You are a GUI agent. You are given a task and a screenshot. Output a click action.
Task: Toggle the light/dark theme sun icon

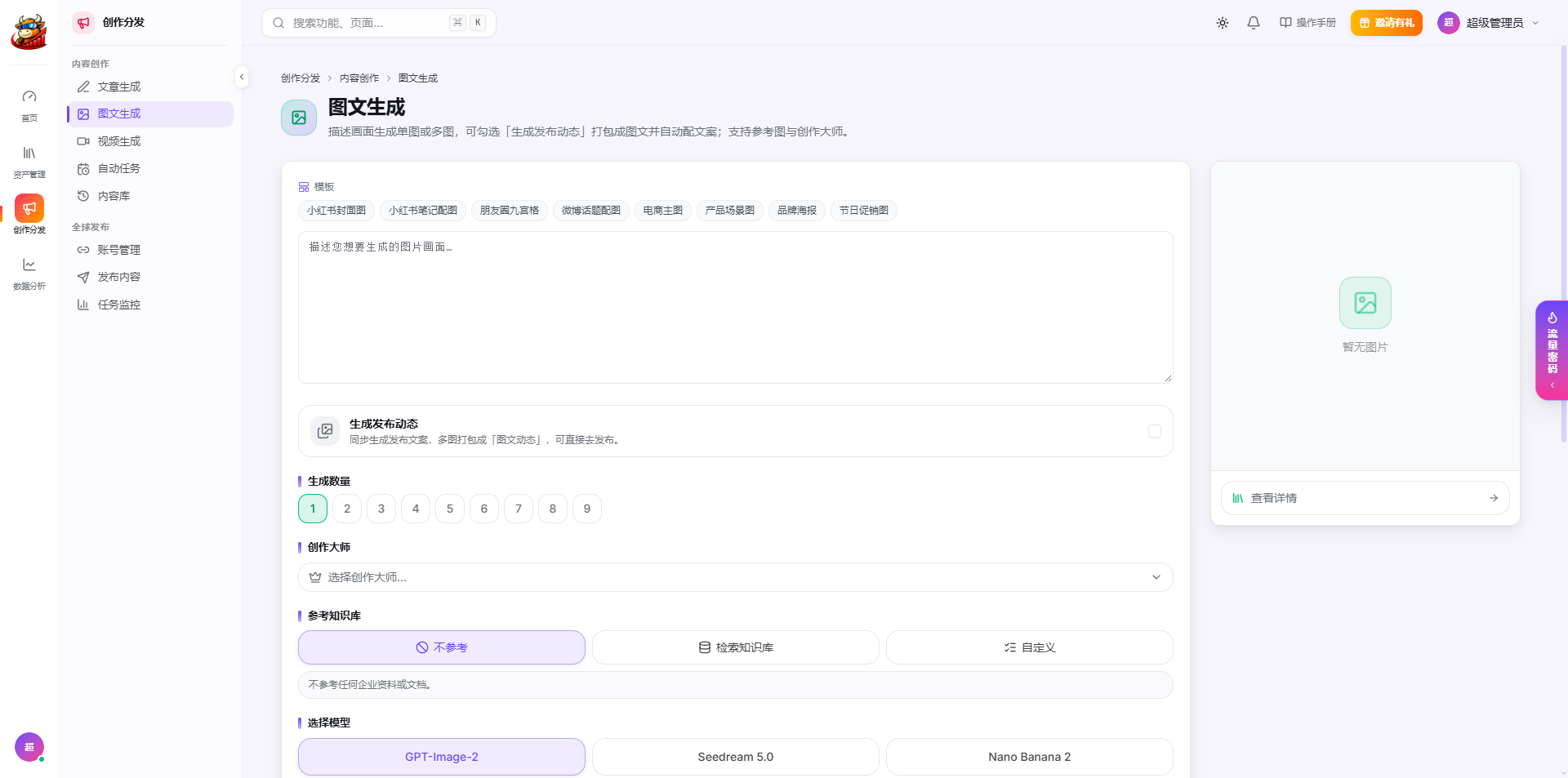click(x=1223, y=23)
